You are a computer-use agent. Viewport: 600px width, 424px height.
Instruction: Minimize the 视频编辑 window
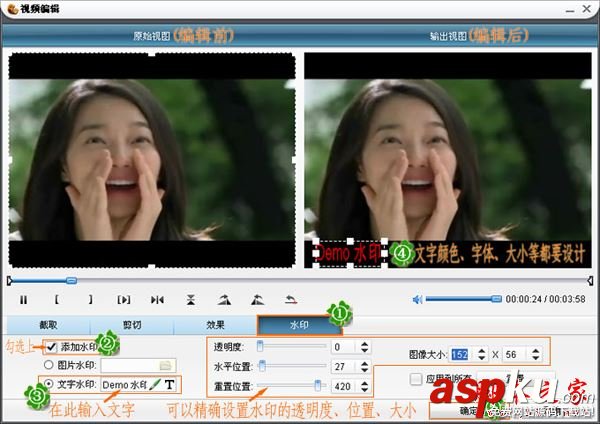click(x=570, y=9)
